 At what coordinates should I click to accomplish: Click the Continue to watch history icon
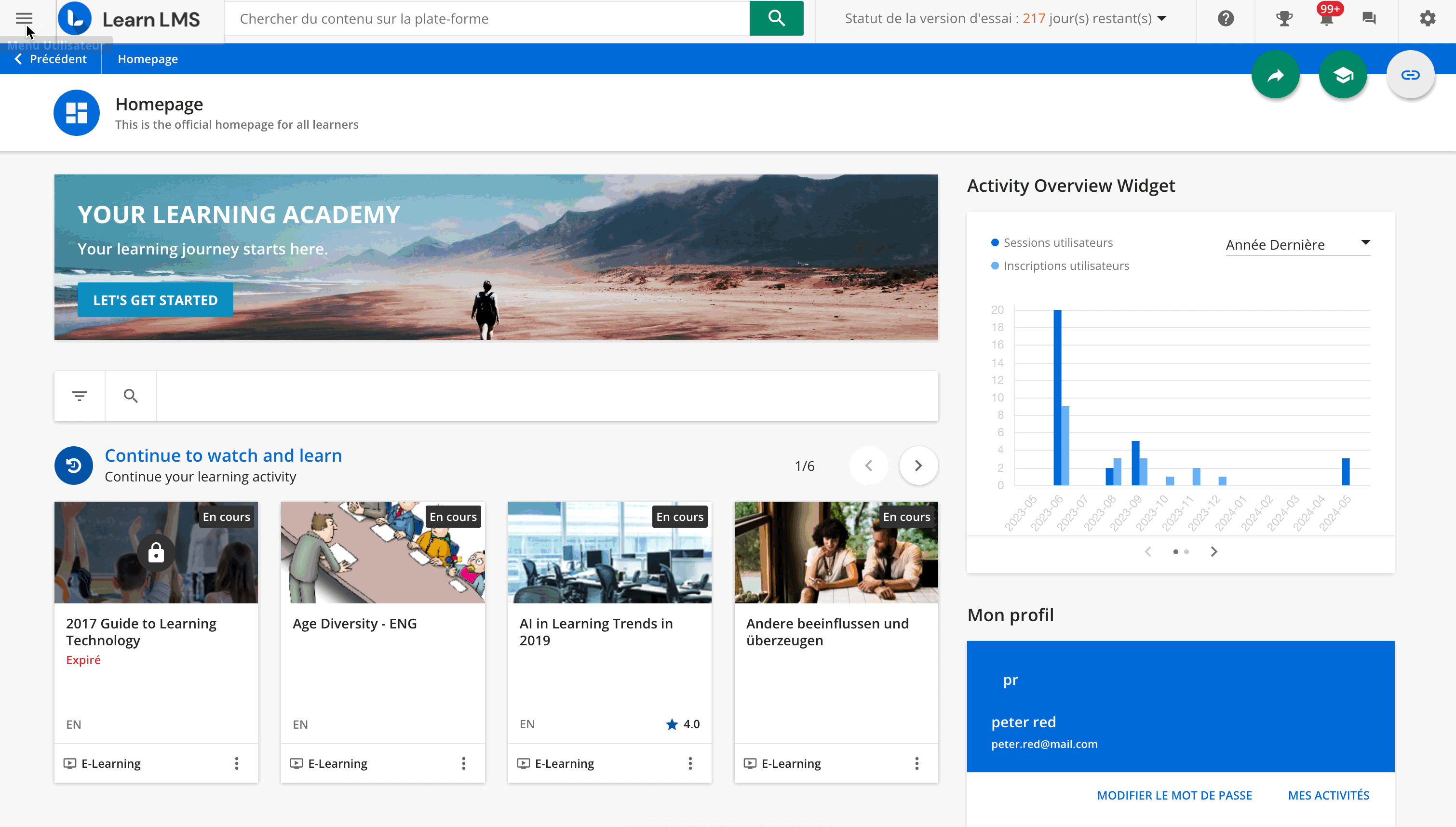pyautogui.click(x=73, y=465)
